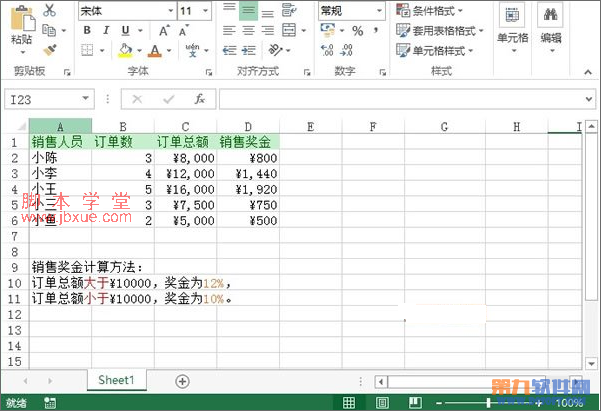The height and width of the screenshot is (411, 601).
Task: Expand Paste options arrow under 粘贴
Action: click(22, 52)
